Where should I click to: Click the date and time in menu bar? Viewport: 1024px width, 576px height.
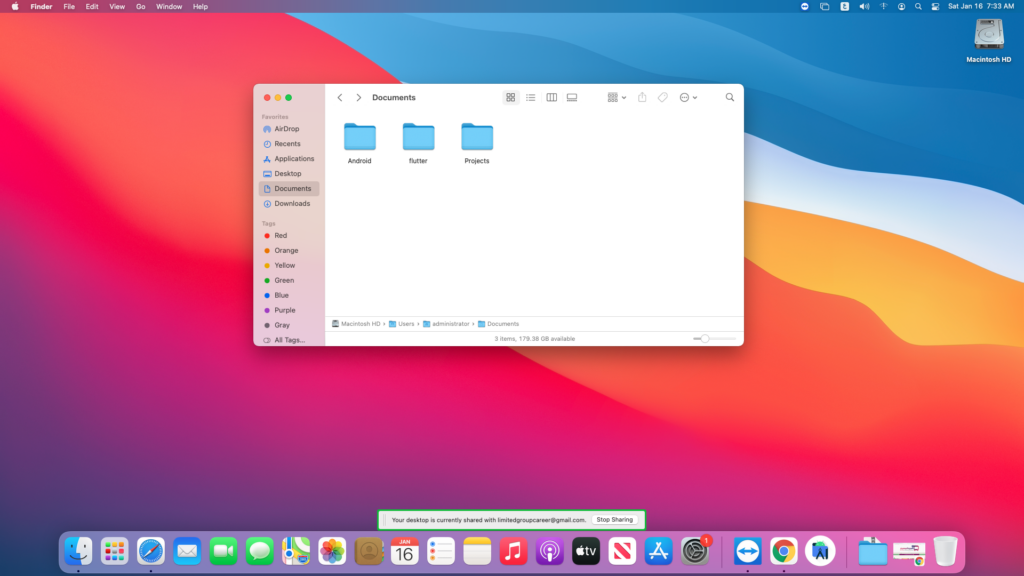(981, 7)
